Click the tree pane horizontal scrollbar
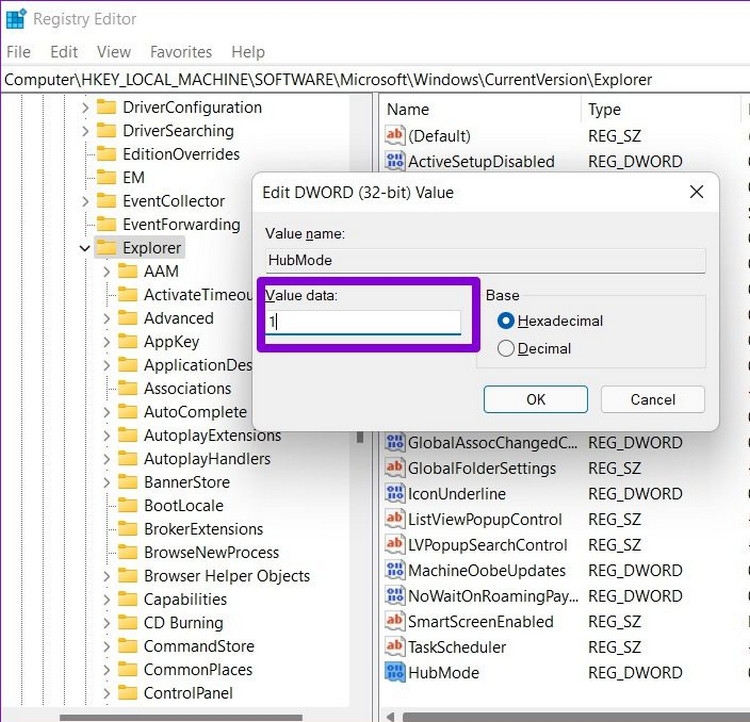 [x=181, y=718]
